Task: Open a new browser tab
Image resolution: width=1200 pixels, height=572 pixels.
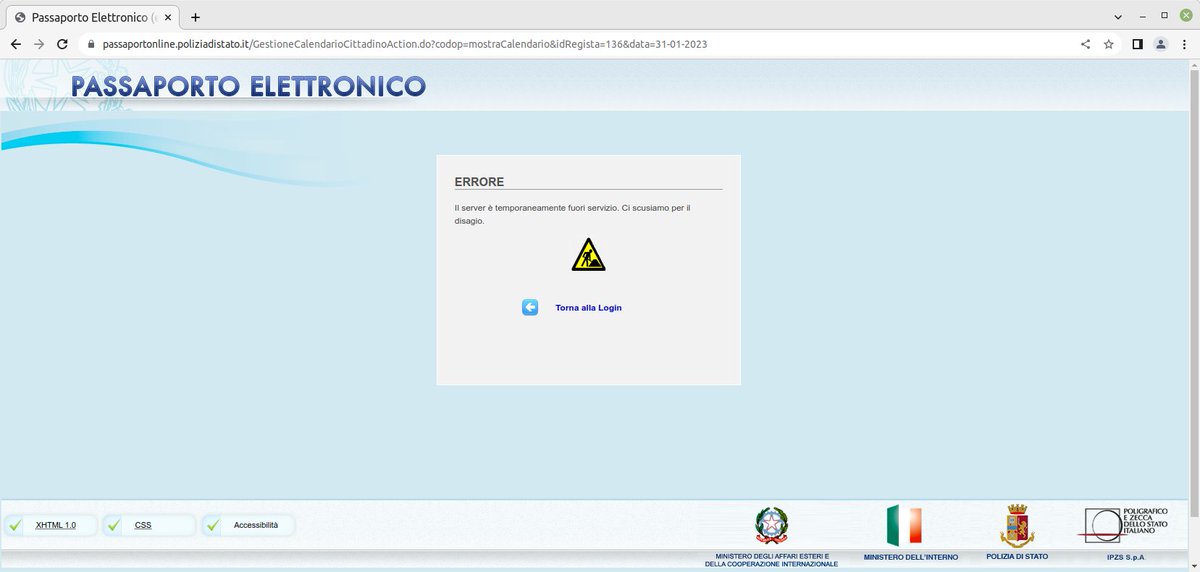Action: [195, 18]
